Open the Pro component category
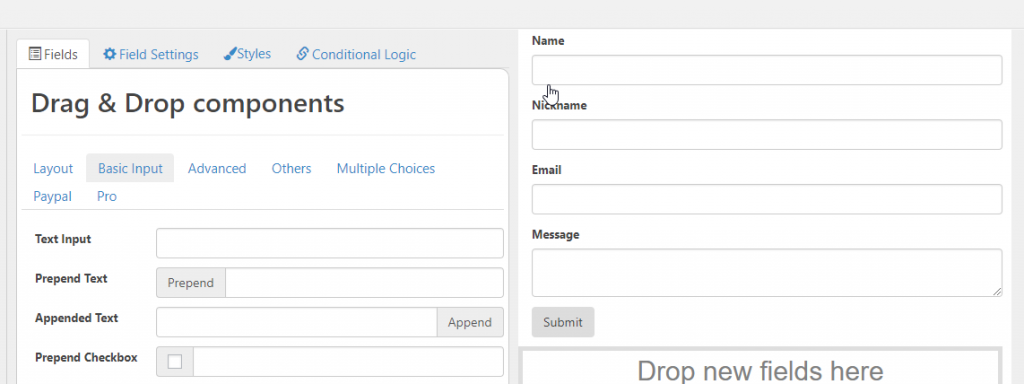1024x384 pixels. pos(106,196)
